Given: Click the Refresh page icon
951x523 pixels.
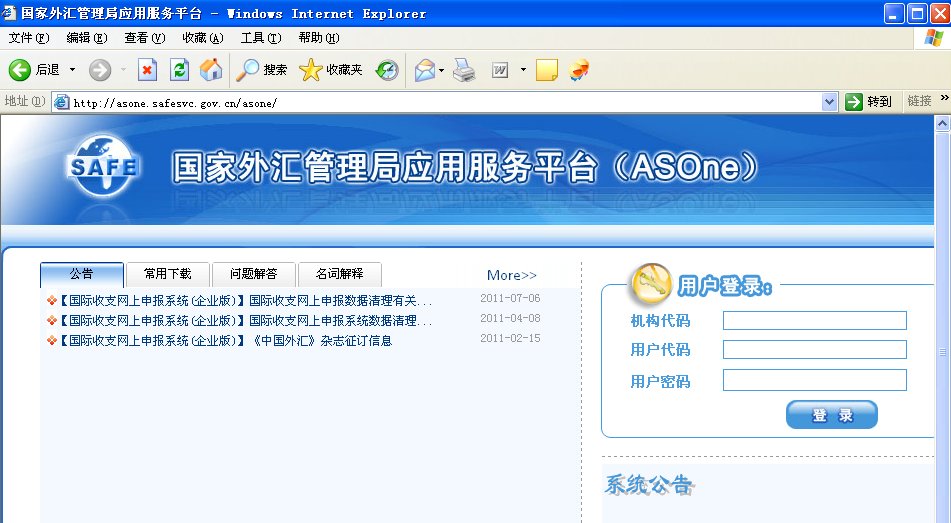Looking at the screenshot, I should point(179,70).
